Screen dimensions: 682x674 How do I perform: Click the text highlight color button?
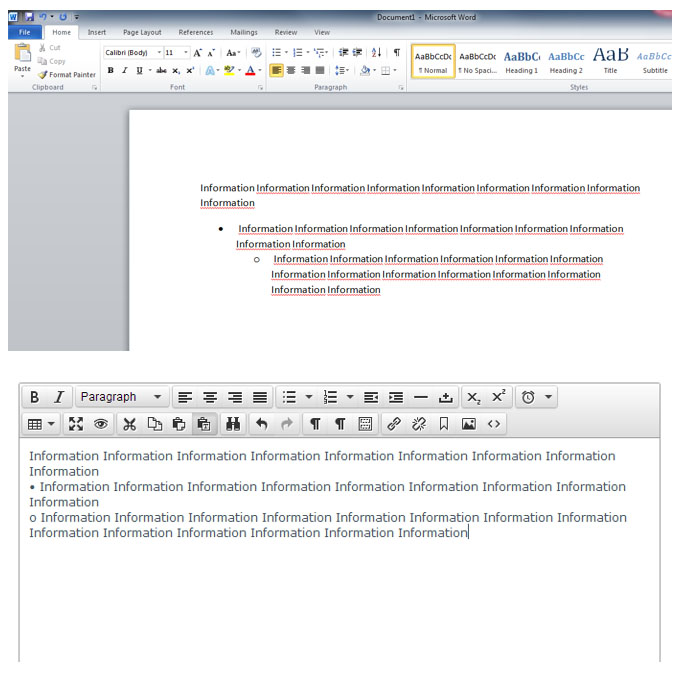[x=229, y=70]
